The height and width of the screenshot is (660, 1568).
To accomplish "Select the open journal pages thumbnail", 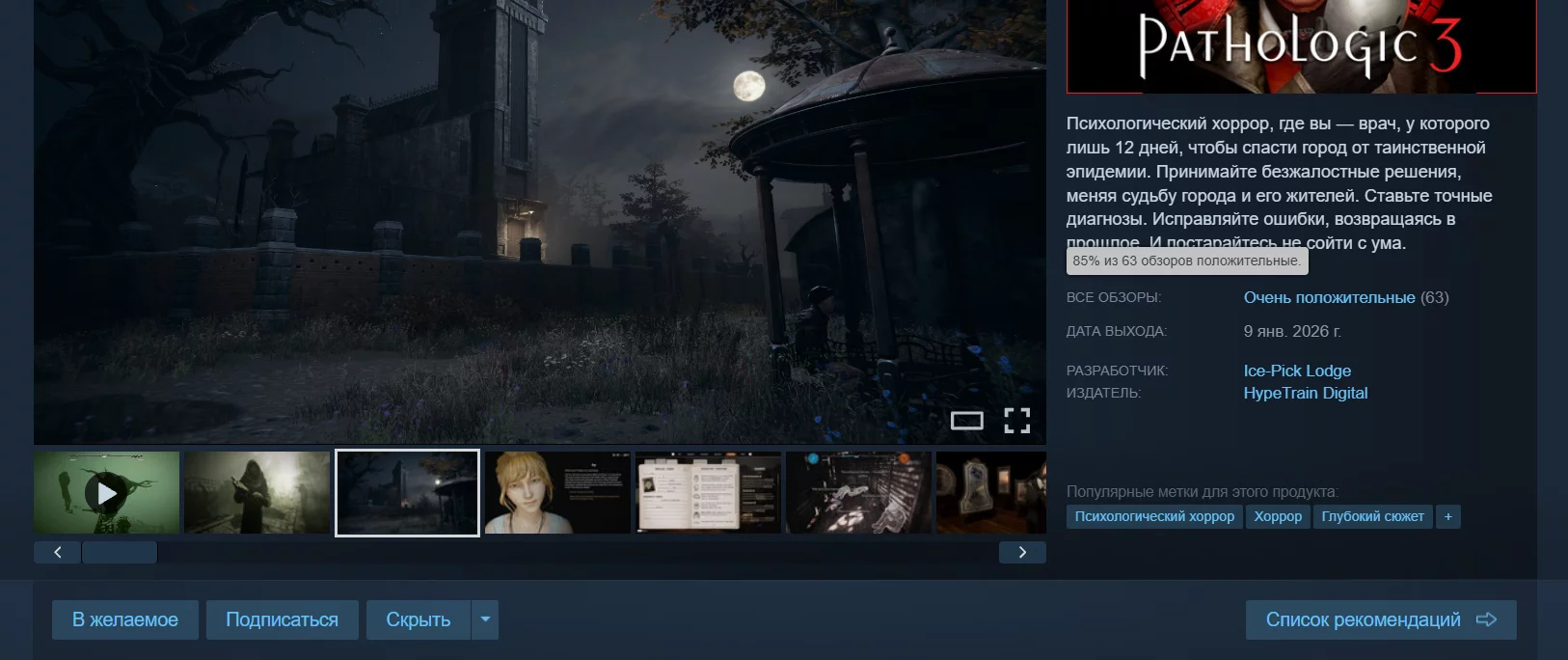I will (708, 492).
